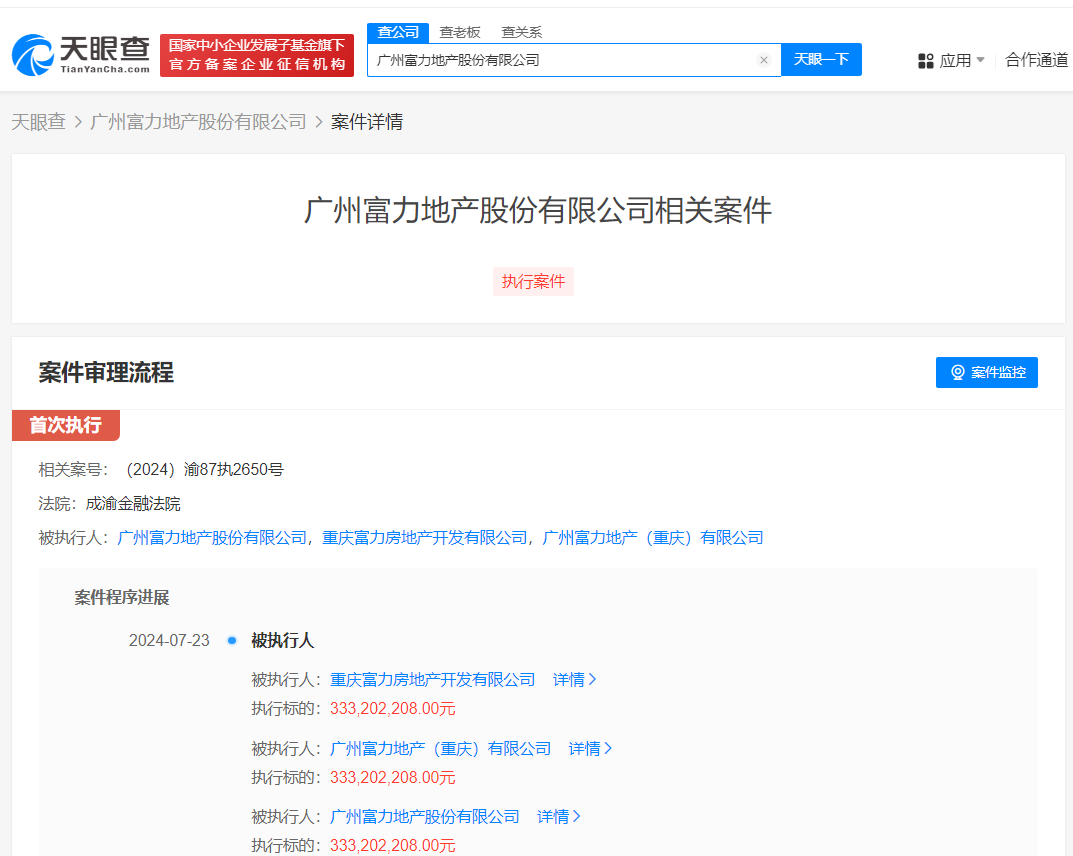
Task: Click inside the company search input field
Action: tap(570, 60)
